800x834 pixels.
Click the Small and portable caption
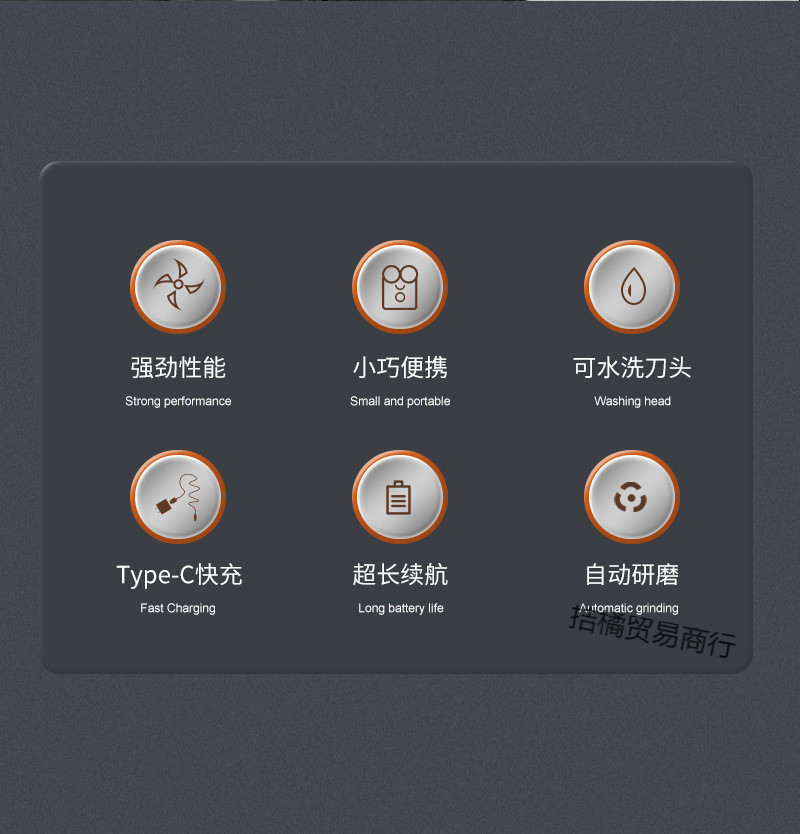(400, 401)
